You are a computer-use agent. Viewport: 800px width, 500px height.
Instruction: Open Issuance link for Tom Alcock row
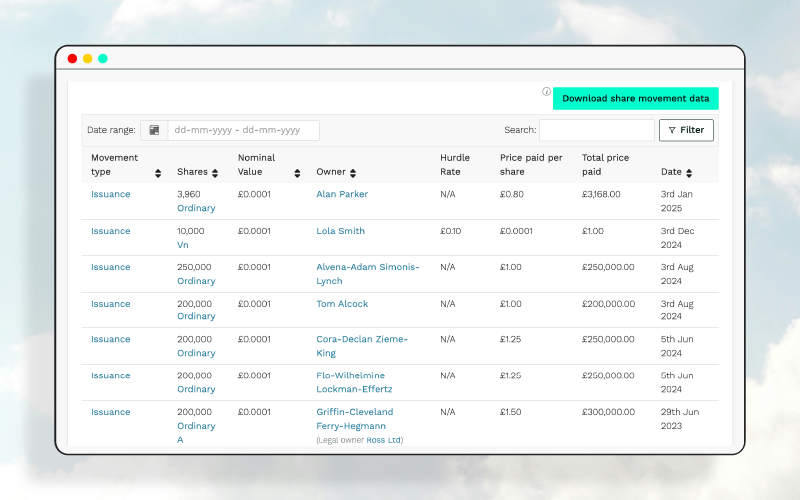(x=111, y=304)
